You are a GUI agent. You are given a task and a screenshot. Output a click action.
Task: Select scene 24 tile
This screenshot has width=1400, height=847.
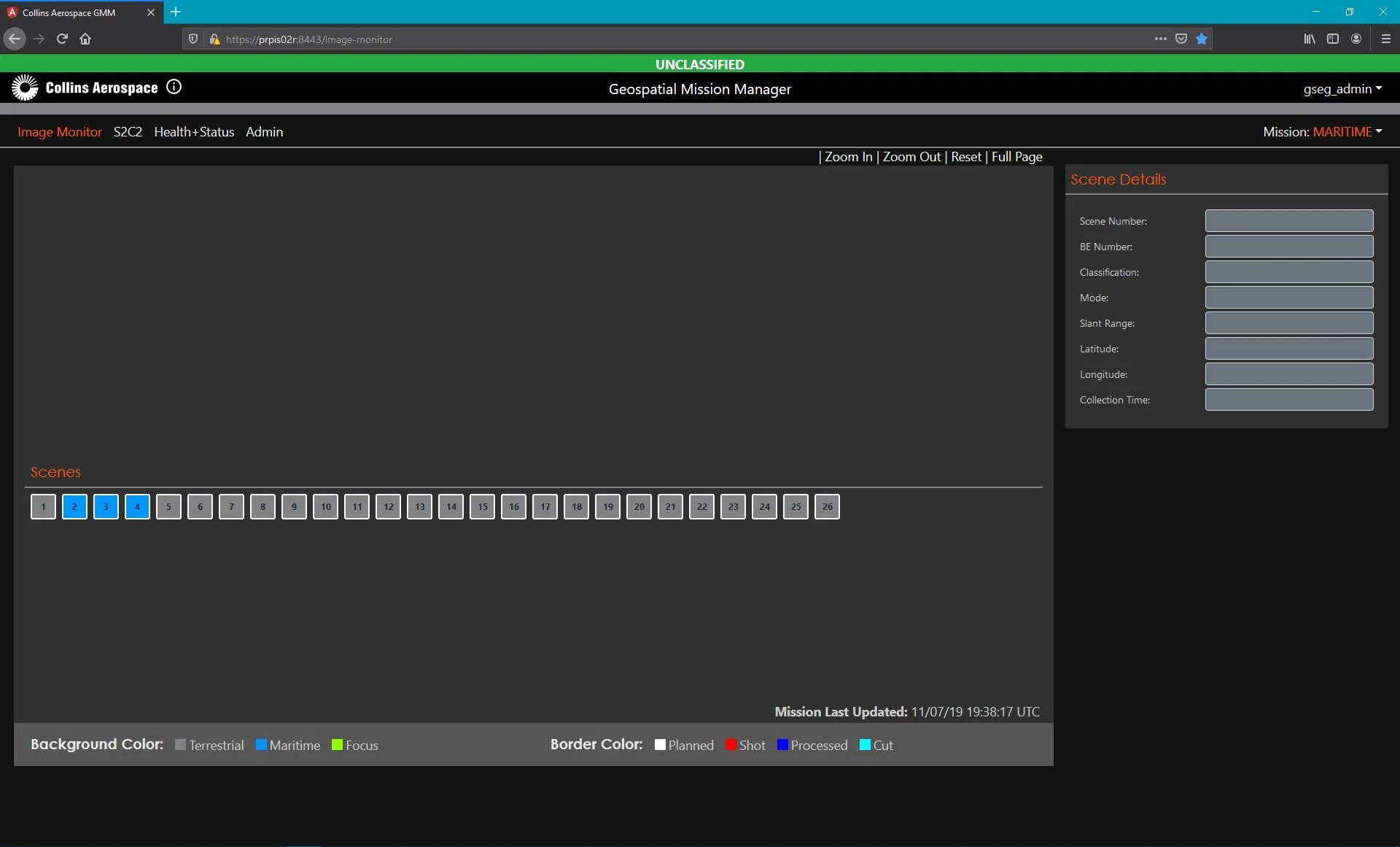[764, 507]
